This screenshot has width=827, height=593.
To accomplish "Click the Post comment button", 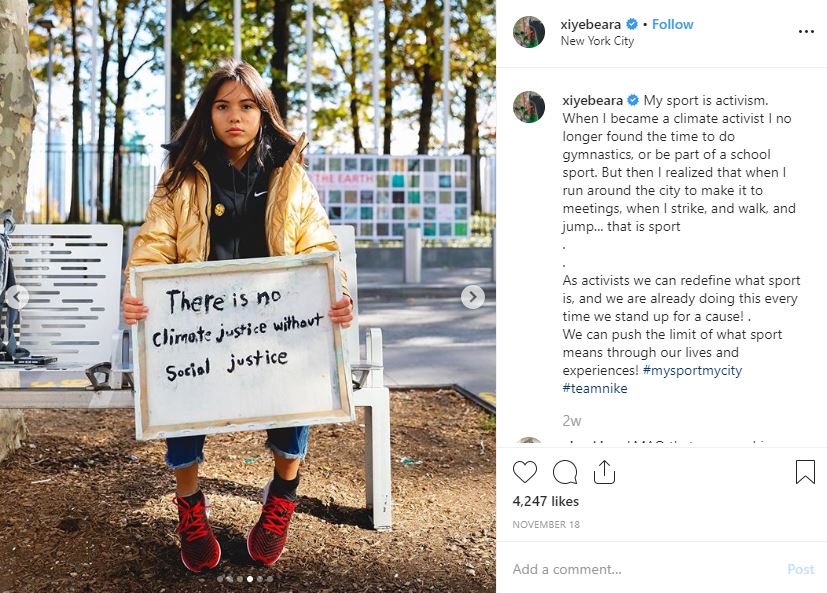I will tap(801, 569).
